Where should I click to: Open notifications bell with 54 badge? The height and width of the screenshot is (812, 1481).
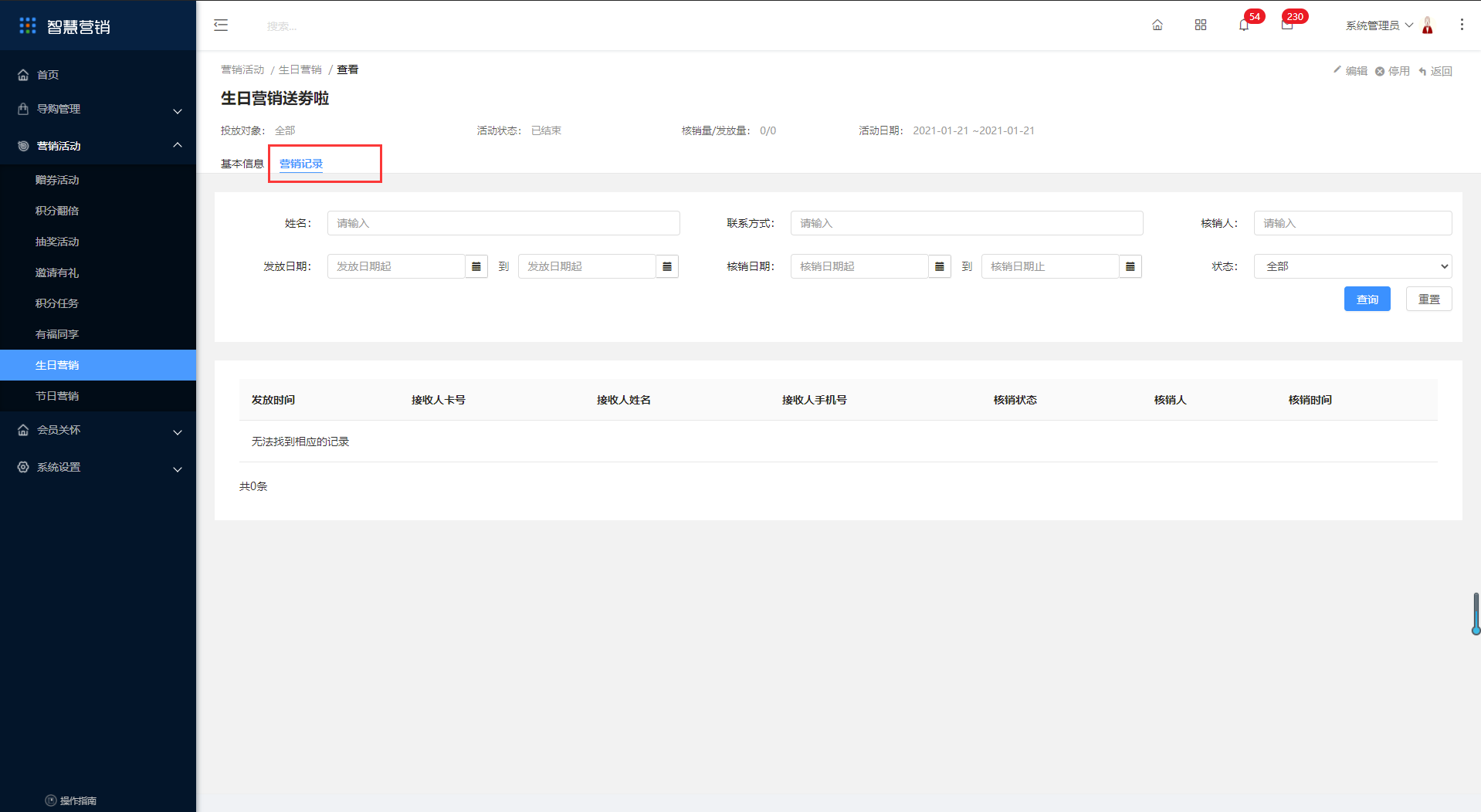tap(1244, 25)
